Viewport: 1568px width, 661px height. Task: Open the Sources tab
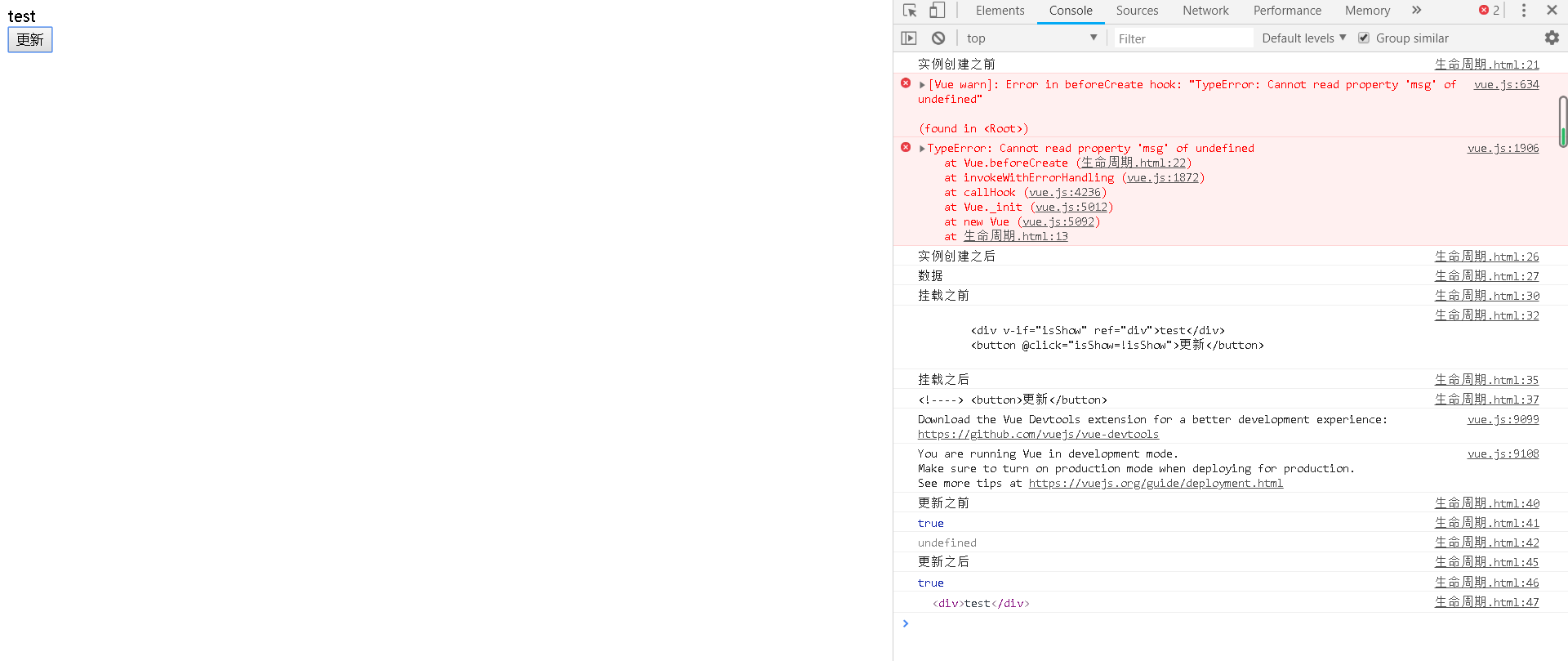click(x=1137, y=11)
